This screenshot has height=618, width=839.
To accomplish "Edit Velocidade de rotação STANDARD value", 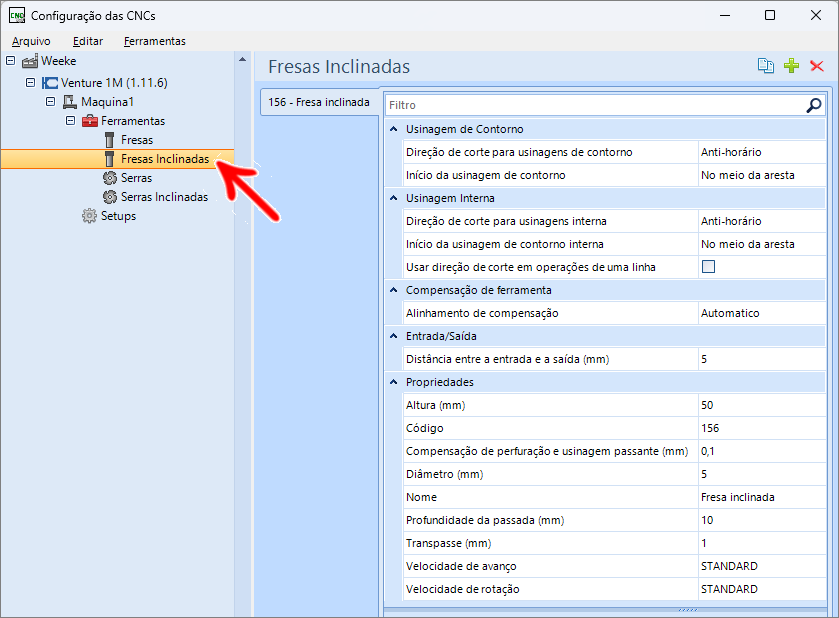I will coord(761,589).
